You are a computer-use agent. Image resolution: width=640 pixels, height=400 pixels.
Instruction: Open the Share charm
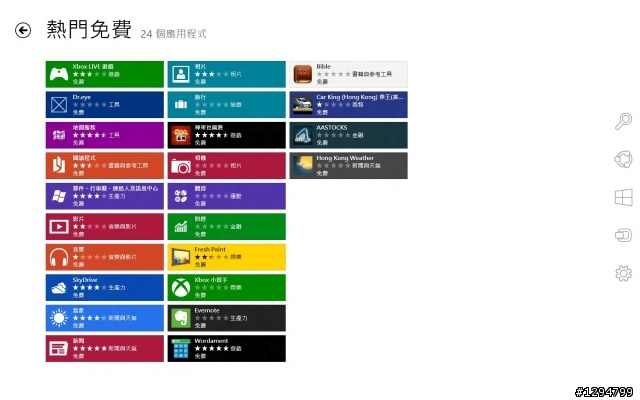623,159
